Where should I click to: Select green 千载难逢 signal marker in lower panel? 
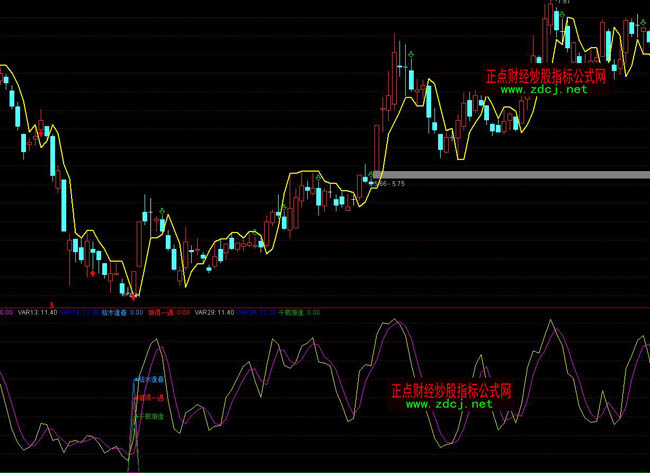pos(150,414)
